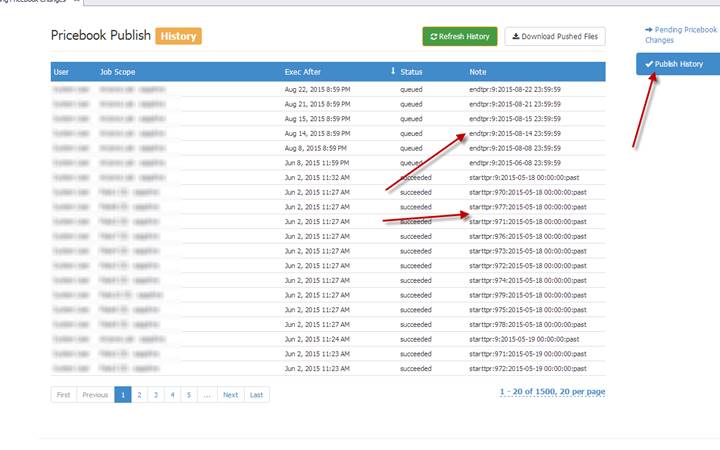The image size is (720, 450).
Task: Select the Aug 22, 2015 queued row
Action: click(x=328, y=89)
